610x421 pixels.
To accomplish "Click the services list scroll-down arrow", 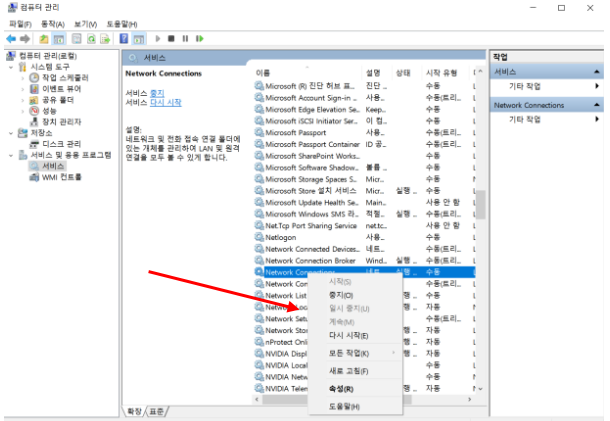I will click(481, 388).
